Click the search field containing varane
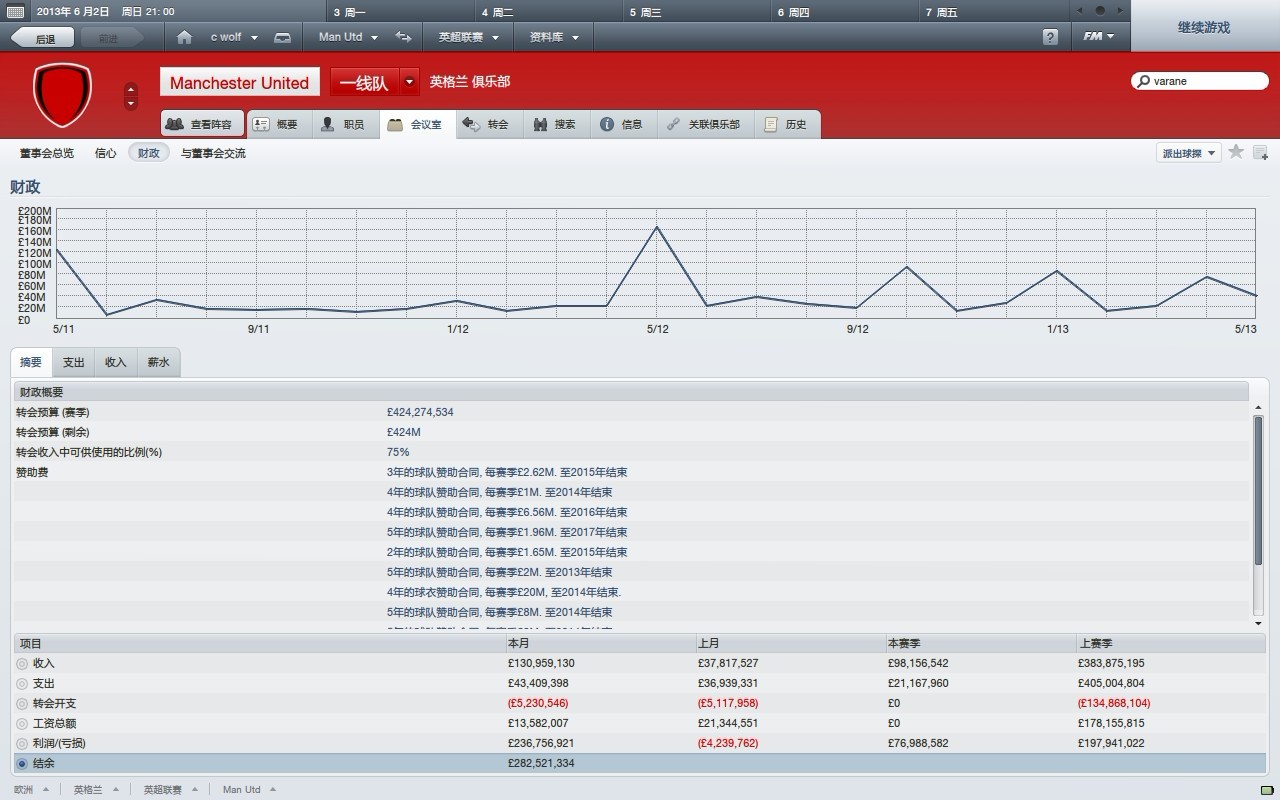 [x=1200, y=81]
